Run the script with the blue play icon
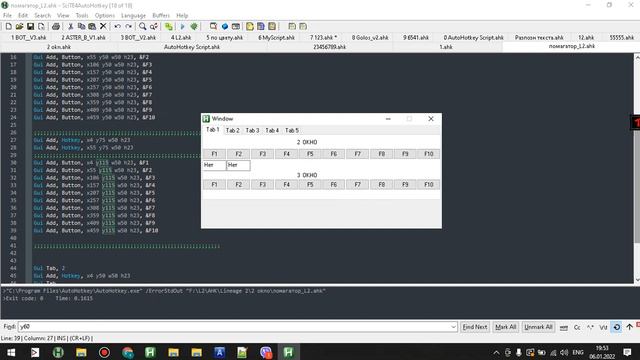640x360 pixels. pyautogui.click(x=182, y=27)
